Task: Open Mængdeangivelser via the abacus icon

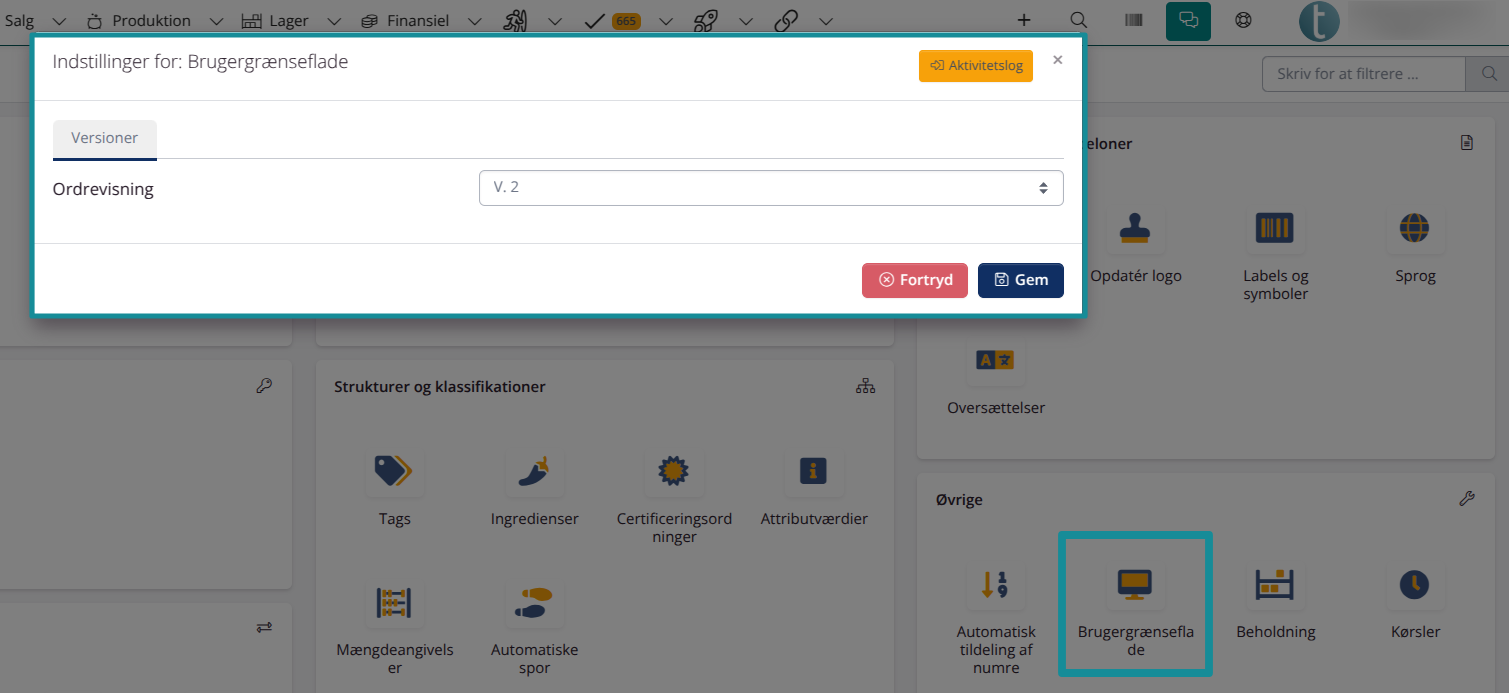Action: coord(394,603)
